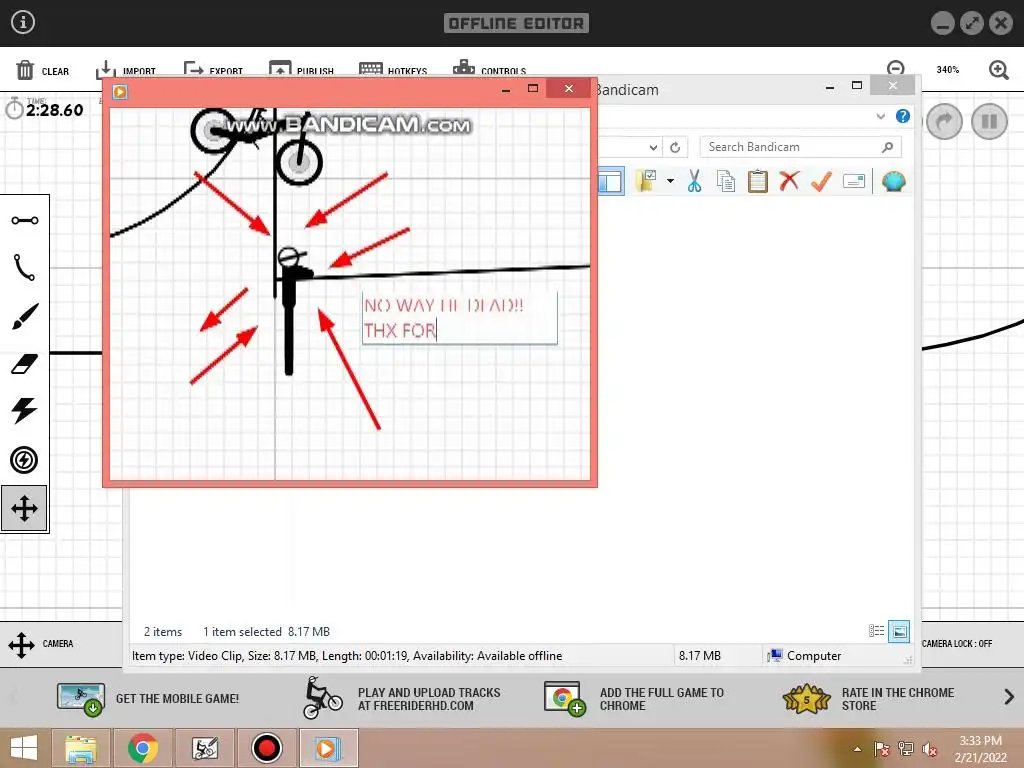Click the 2:28.60 timer display
The width and height of the screenshot is (1024, 768).
click(x=54, y=110)
